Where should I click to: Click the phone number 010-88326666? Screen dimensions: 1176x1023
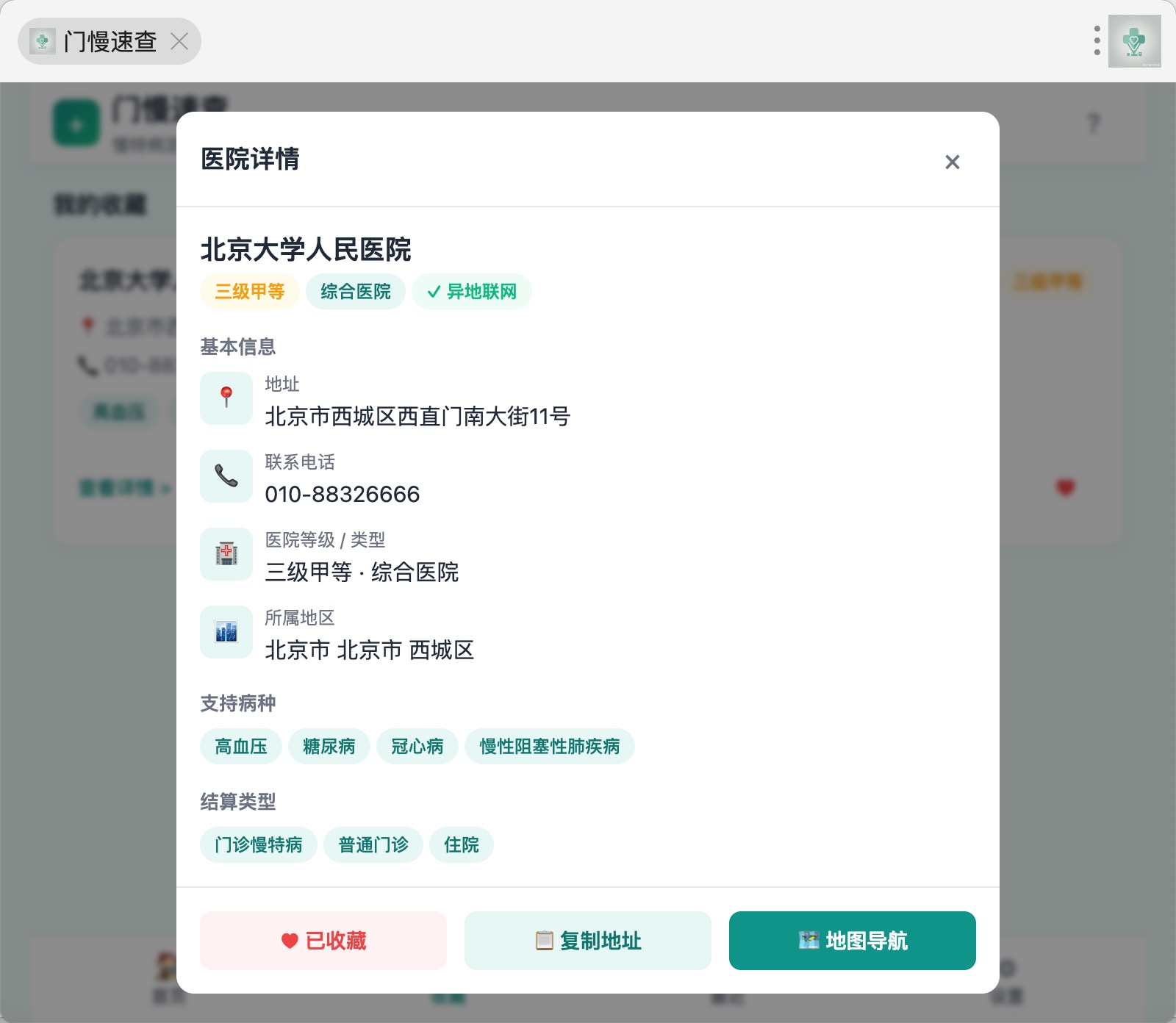[343, 495]
